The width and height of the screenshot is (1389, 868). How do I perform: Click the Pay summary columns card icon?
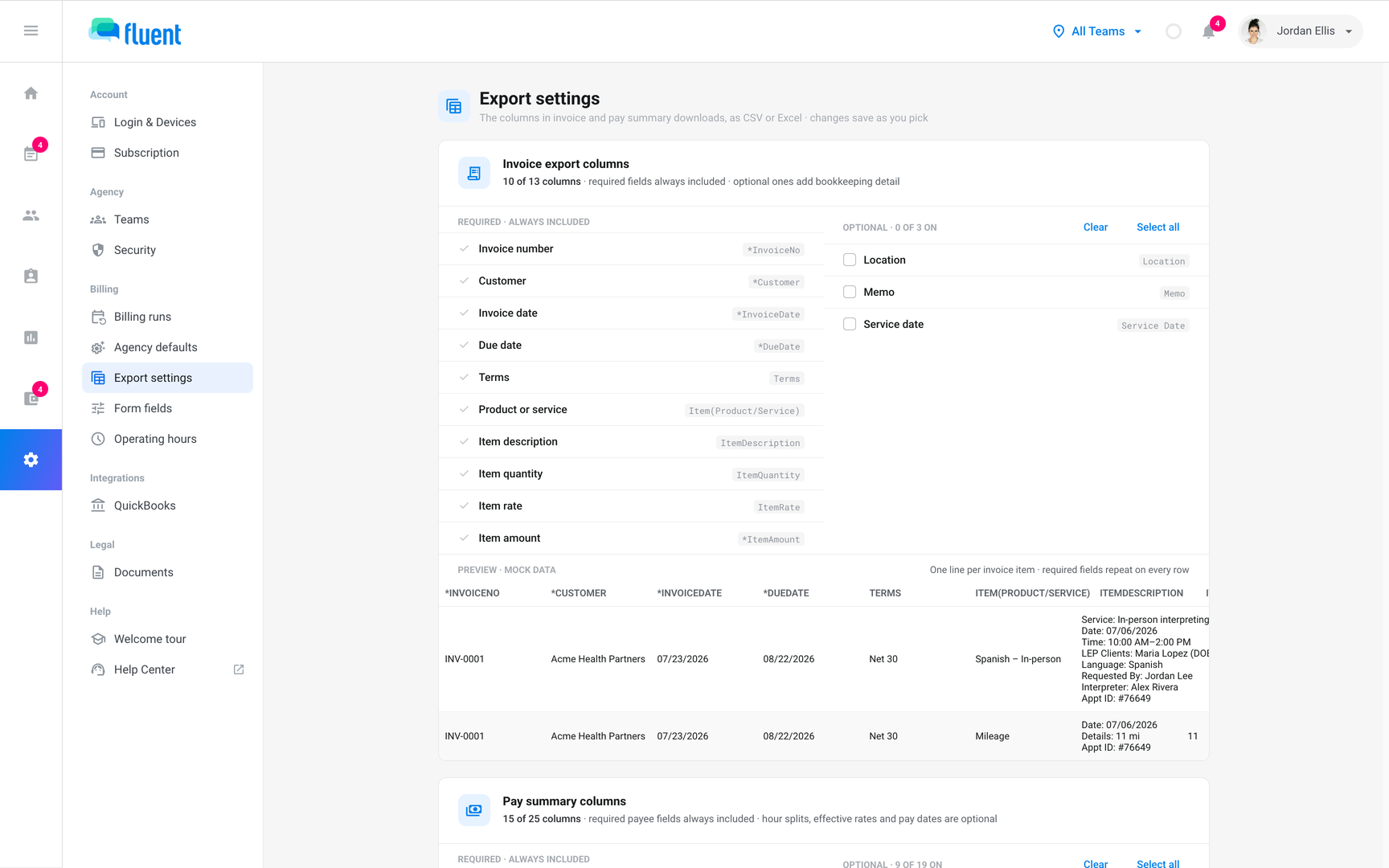pyautogui.click(x=474, y=810)
